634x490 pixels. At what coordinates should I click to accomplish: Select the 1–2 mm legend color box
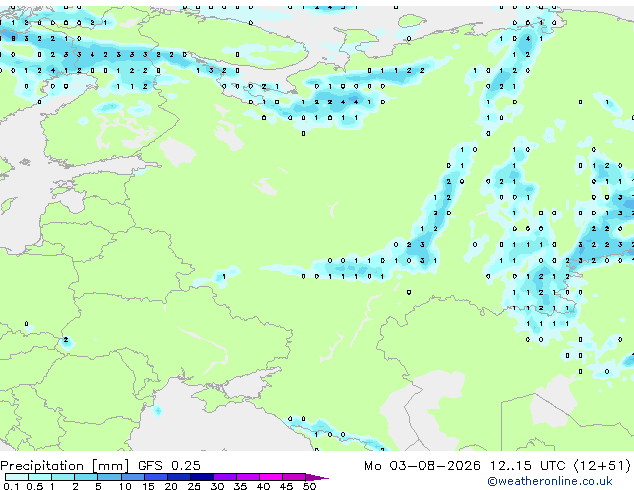63,477
